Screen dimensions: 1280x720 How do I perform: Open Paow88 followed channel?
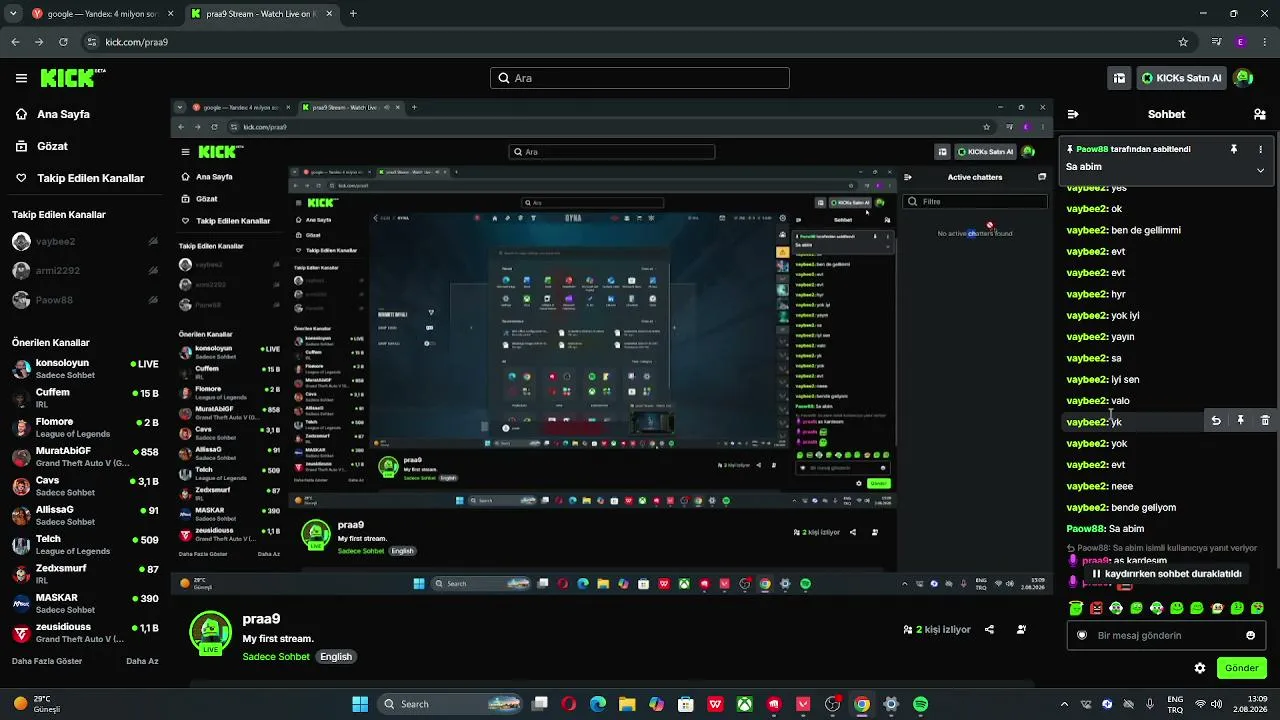click(x=85, y=300)
